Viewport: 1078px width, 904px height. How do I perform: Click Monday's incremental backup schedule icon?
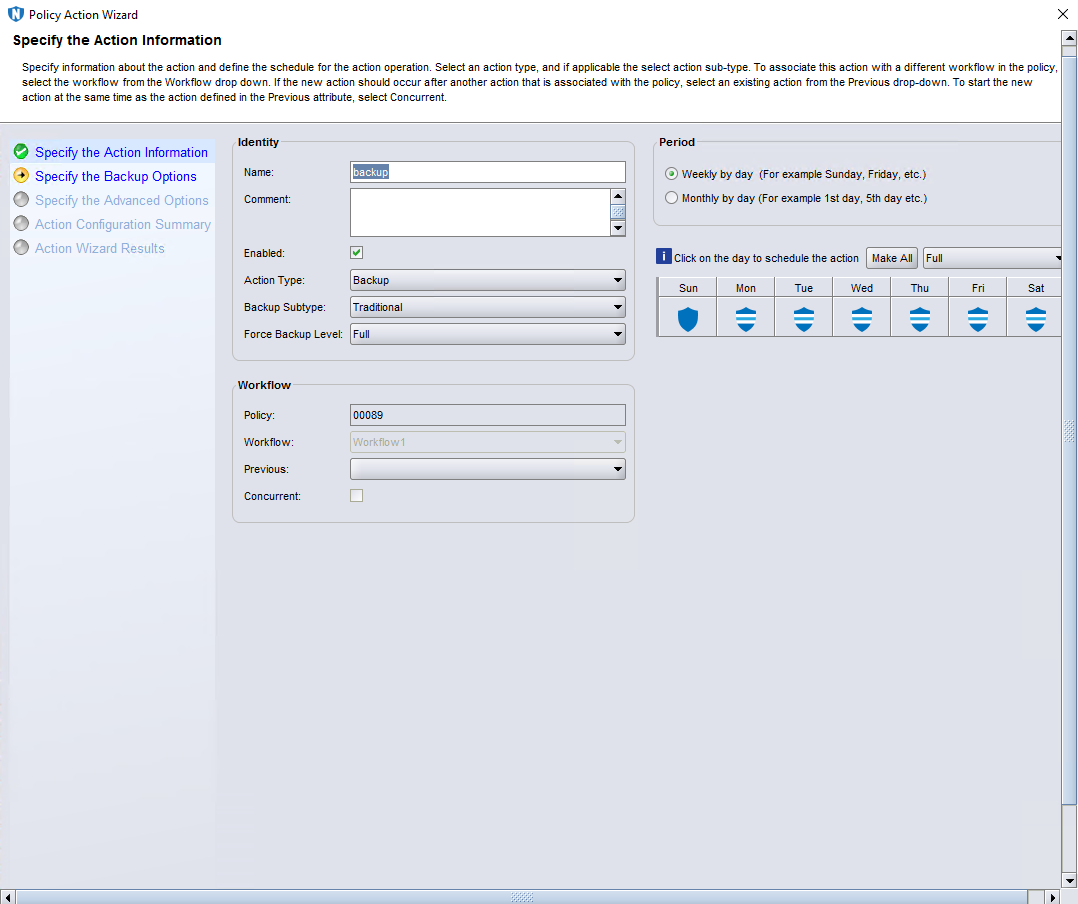click(x=746, y=319)
